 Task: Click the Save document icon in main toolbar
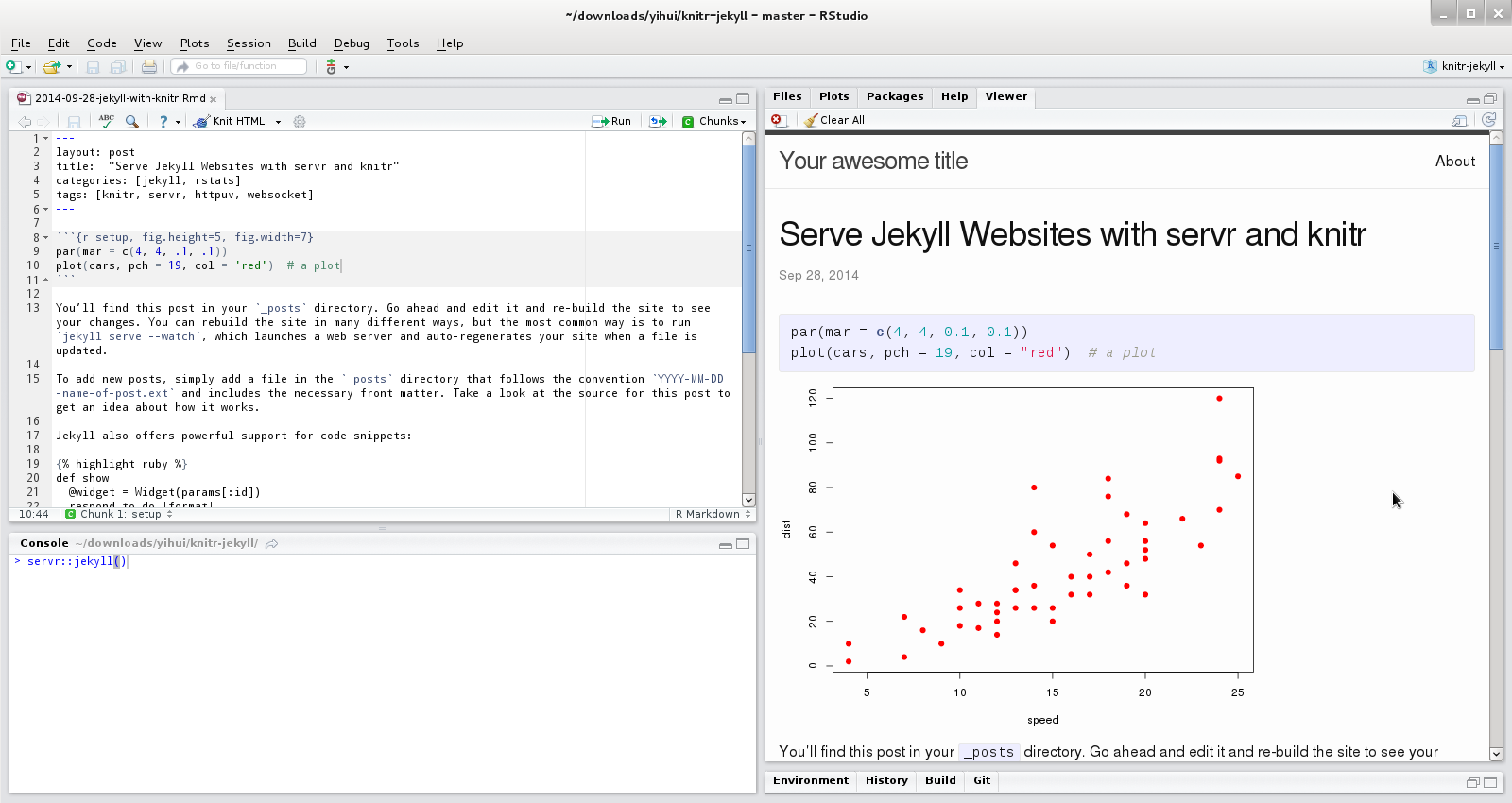point(93,66)
